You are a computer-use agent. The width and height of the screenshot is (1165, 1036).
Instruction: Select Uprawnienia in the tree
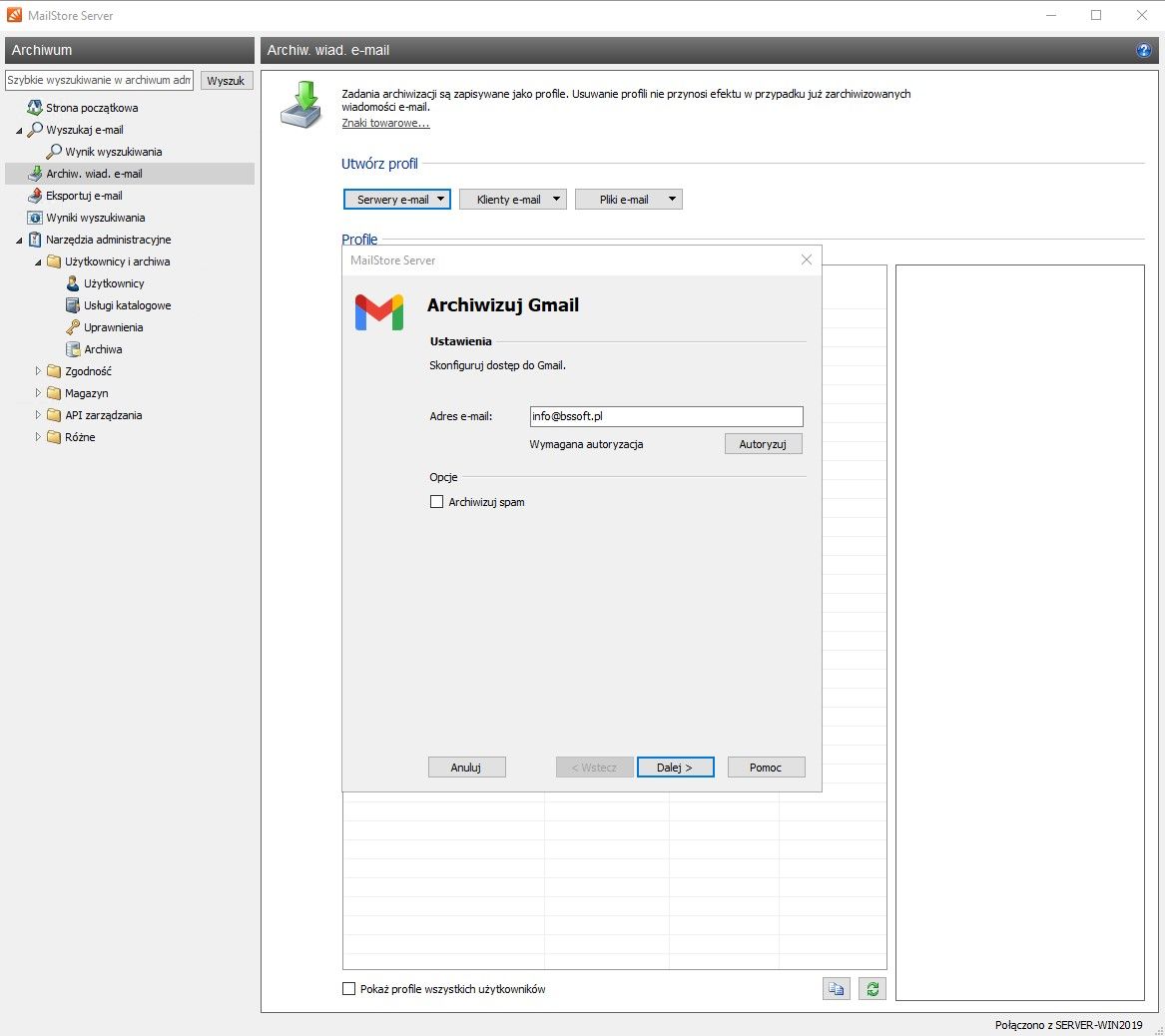coord(113,327)
